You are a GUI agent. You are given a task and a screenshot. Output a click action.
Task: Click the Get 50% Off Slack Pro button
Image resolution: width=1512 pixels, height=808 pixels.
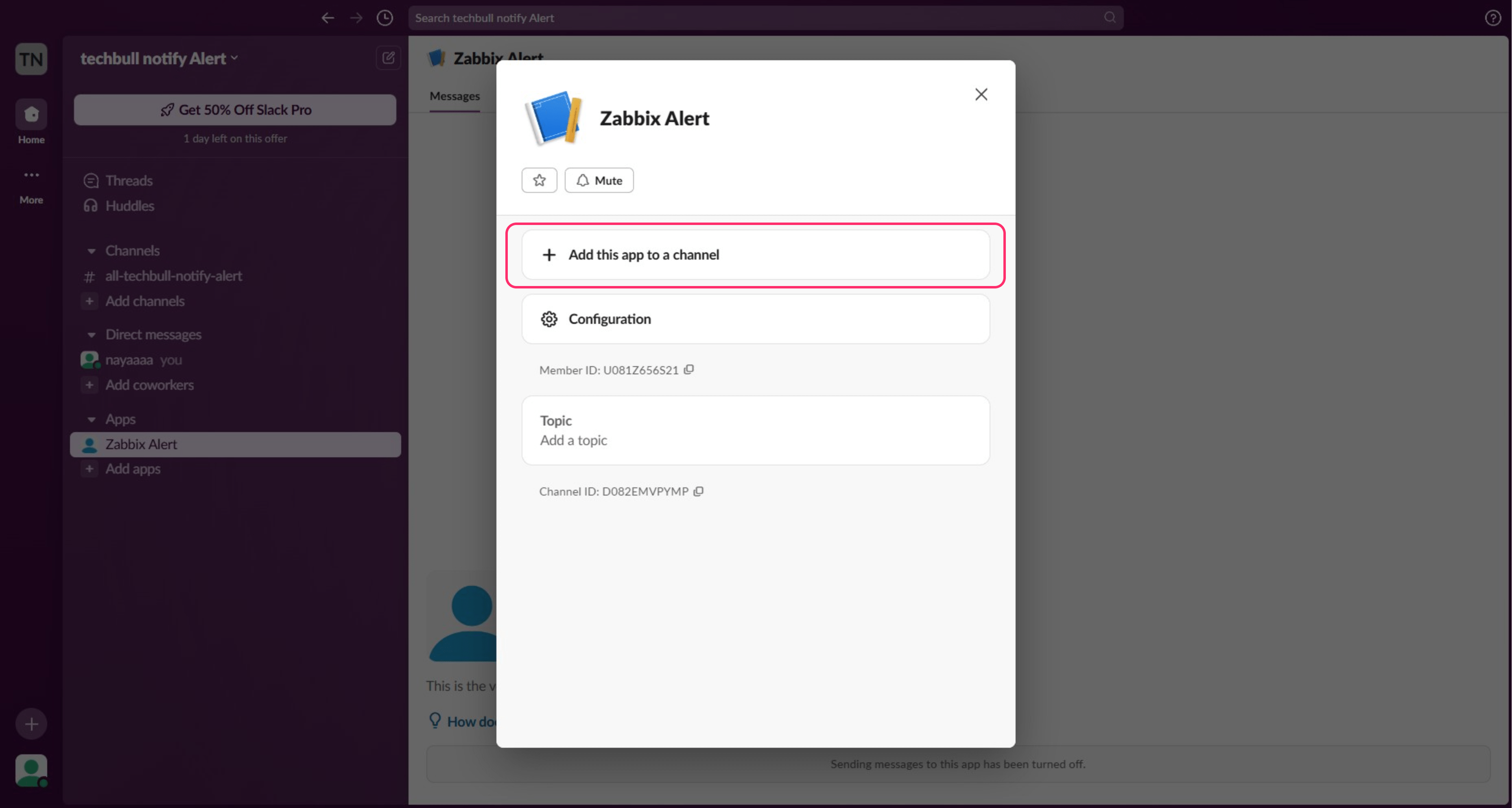(235, 110)
